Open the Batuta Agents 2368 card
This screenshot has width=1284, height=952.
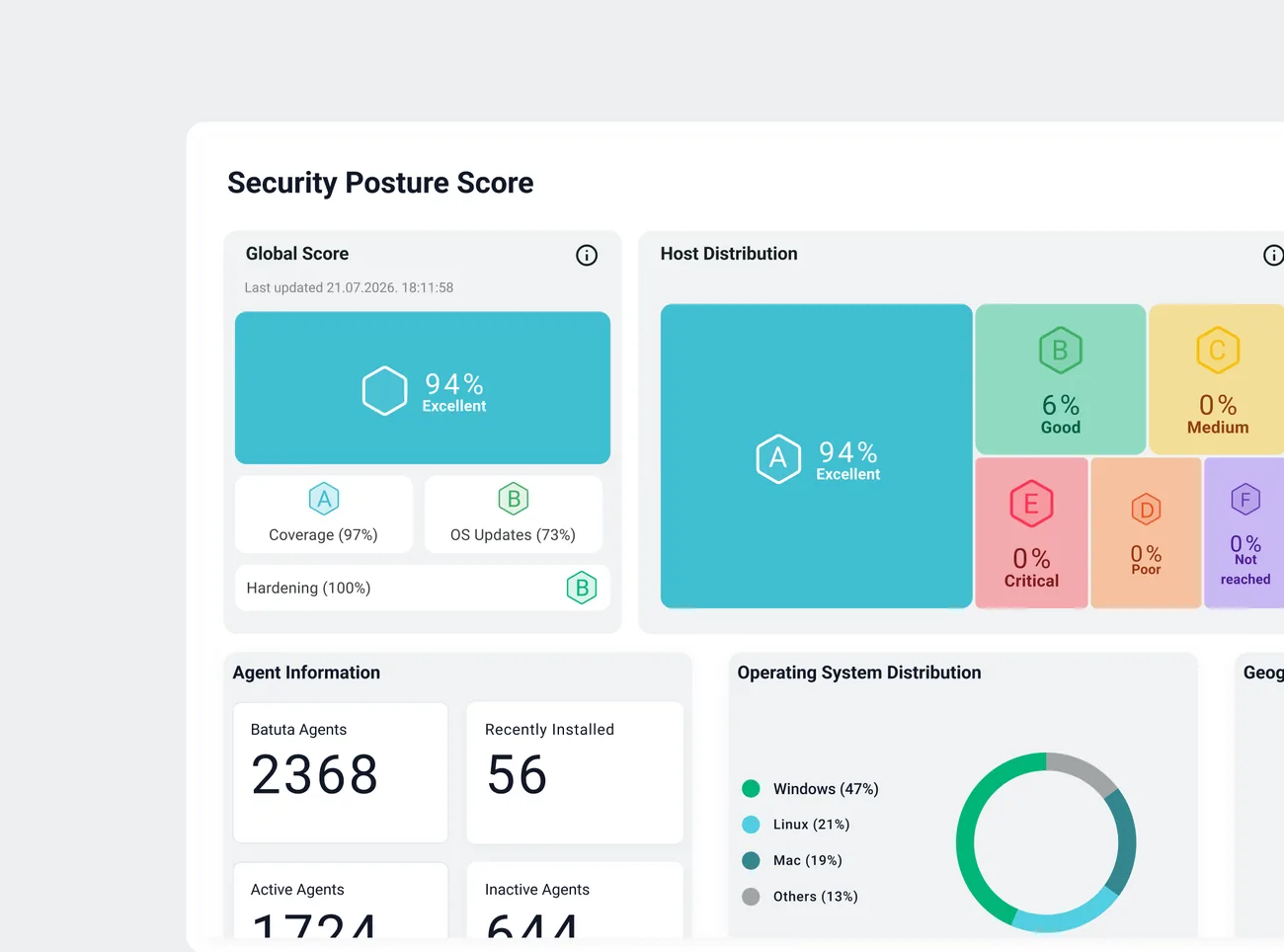(x=341, y=772)
